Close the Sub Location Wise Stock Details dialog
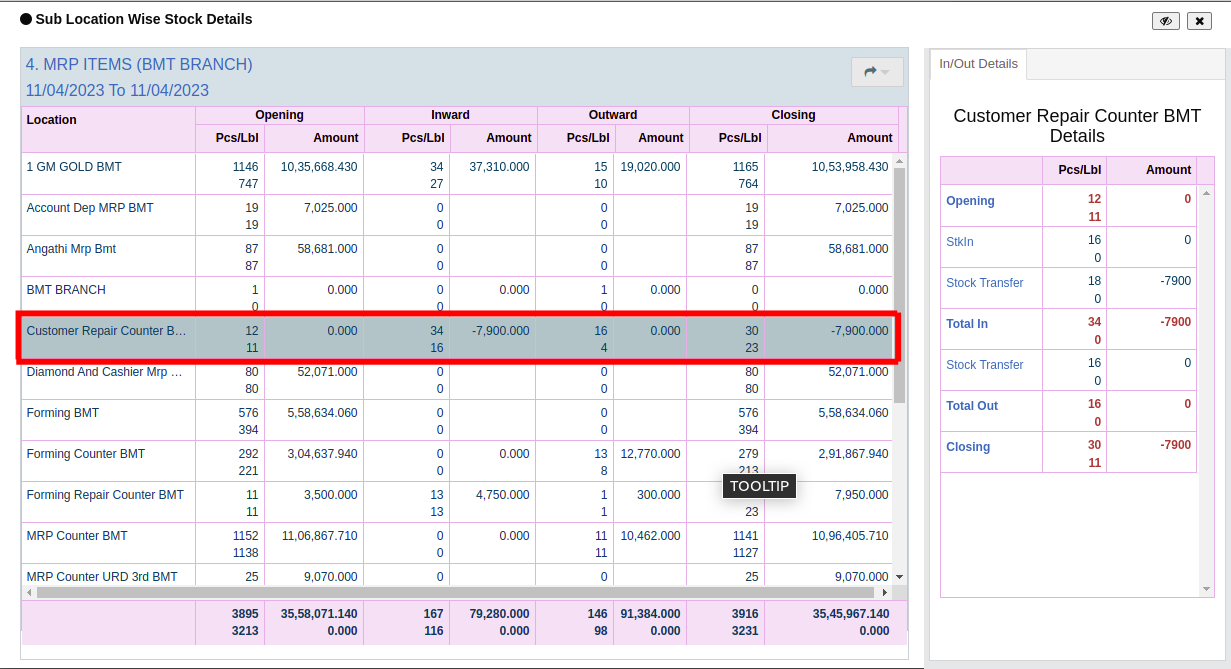The height and width of the screenshot is (669, 1231). pyautogui.click(x=1199, y=21)
